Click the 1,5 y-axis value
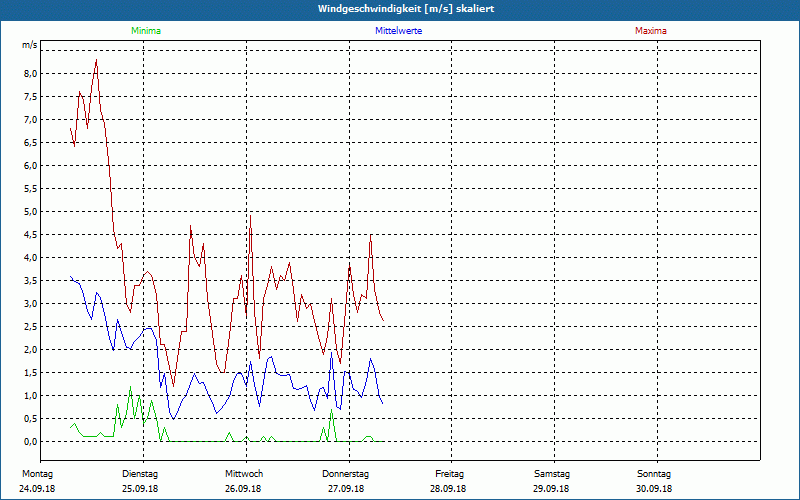 31,372
